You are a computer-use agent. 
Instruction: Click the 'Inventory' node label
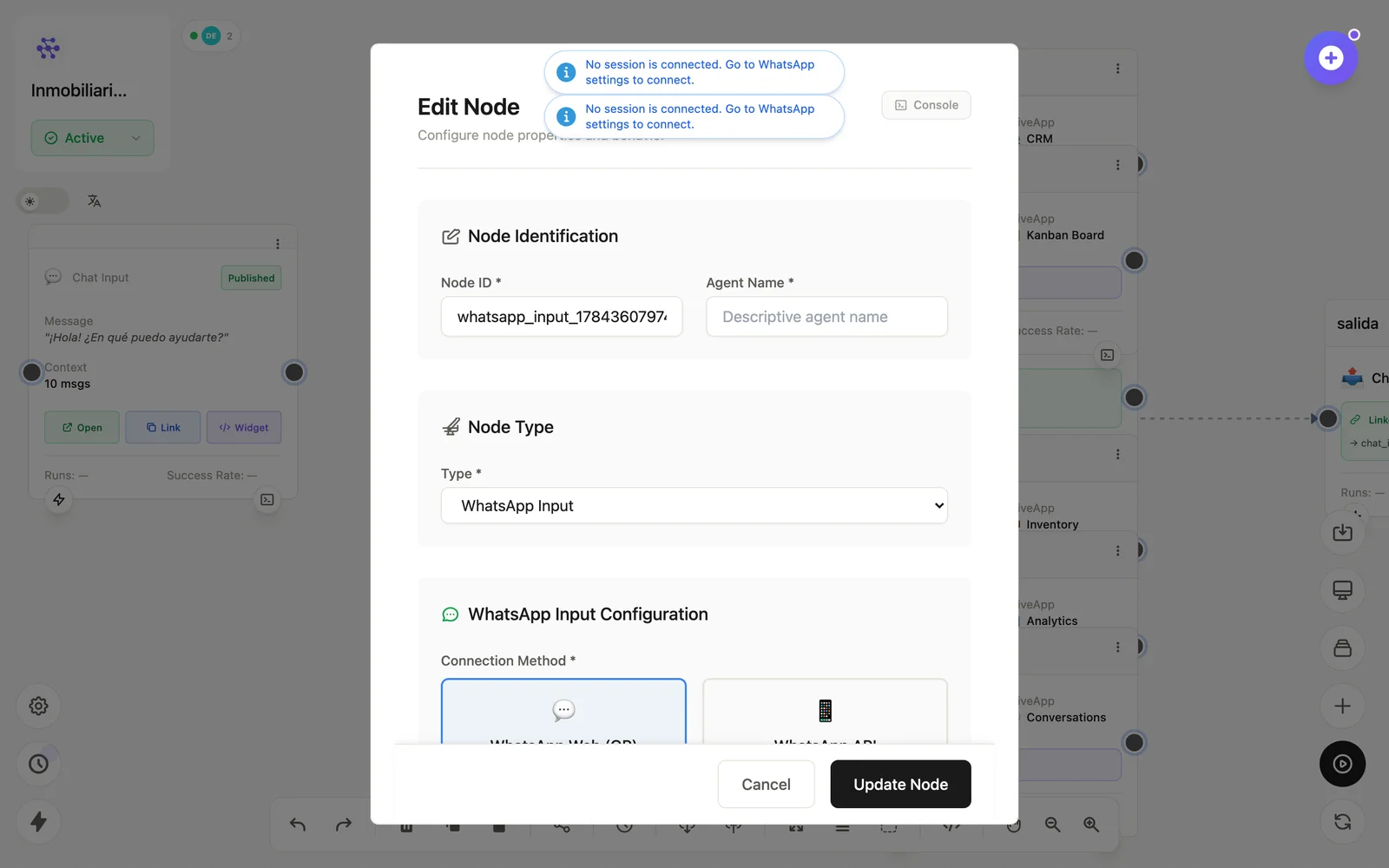(x=1052, y=524)
